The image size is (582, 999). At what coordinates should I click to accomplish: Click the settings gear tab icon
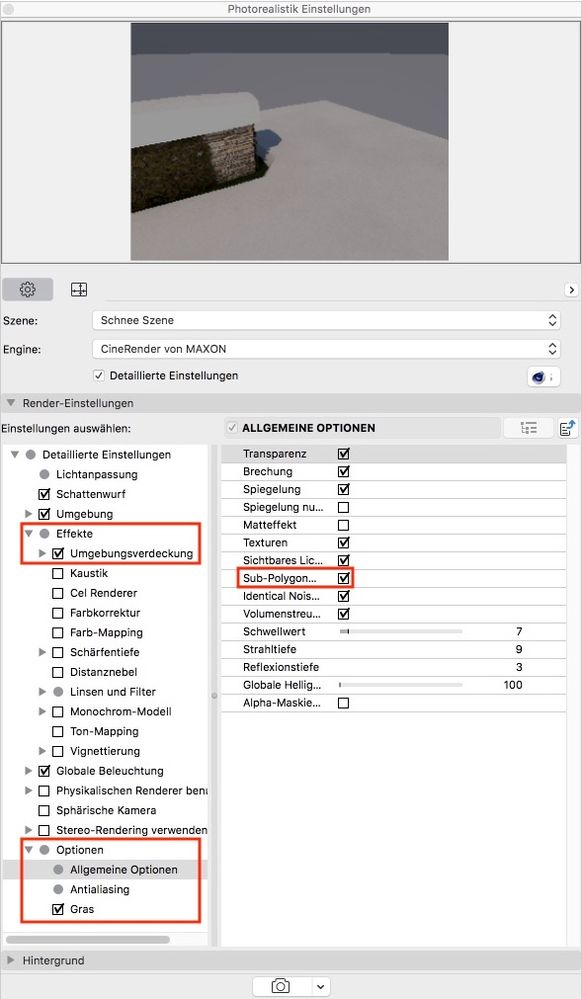[27, 289]
